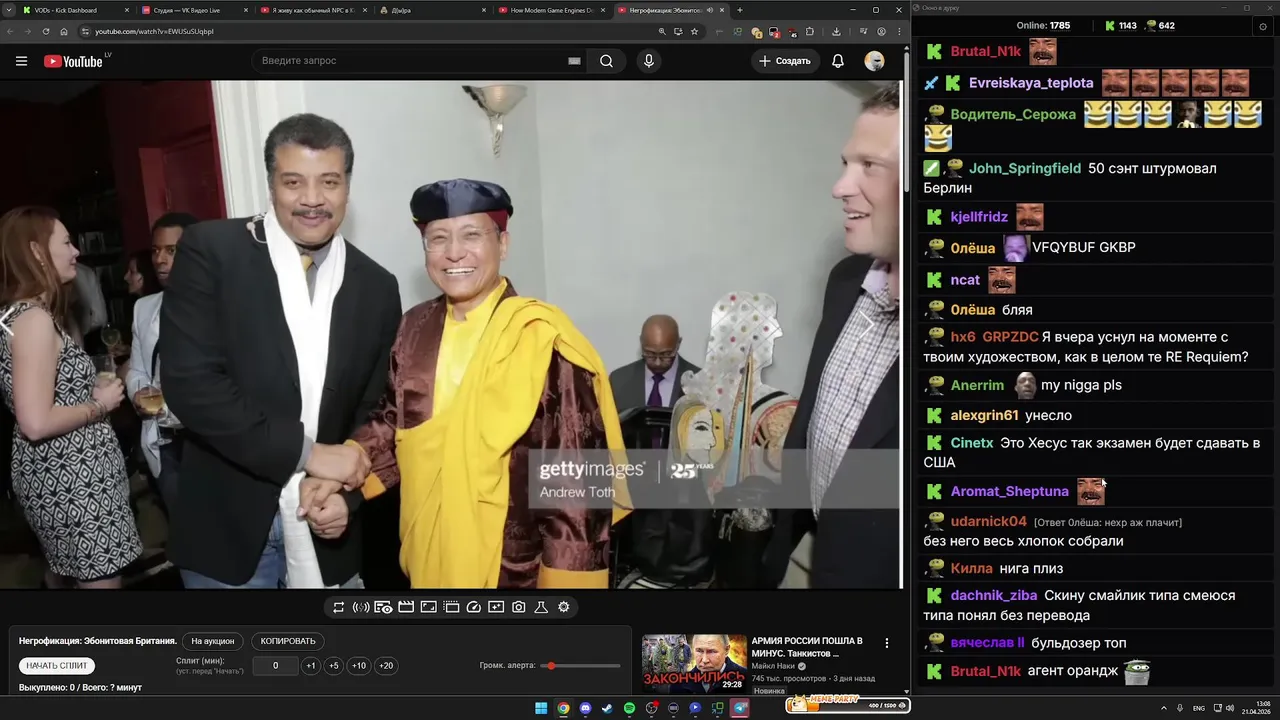The image size is (1280, 720).
Task: Click the broadcast waves icon in player toolbar
Action: click(x=361, y=607)
